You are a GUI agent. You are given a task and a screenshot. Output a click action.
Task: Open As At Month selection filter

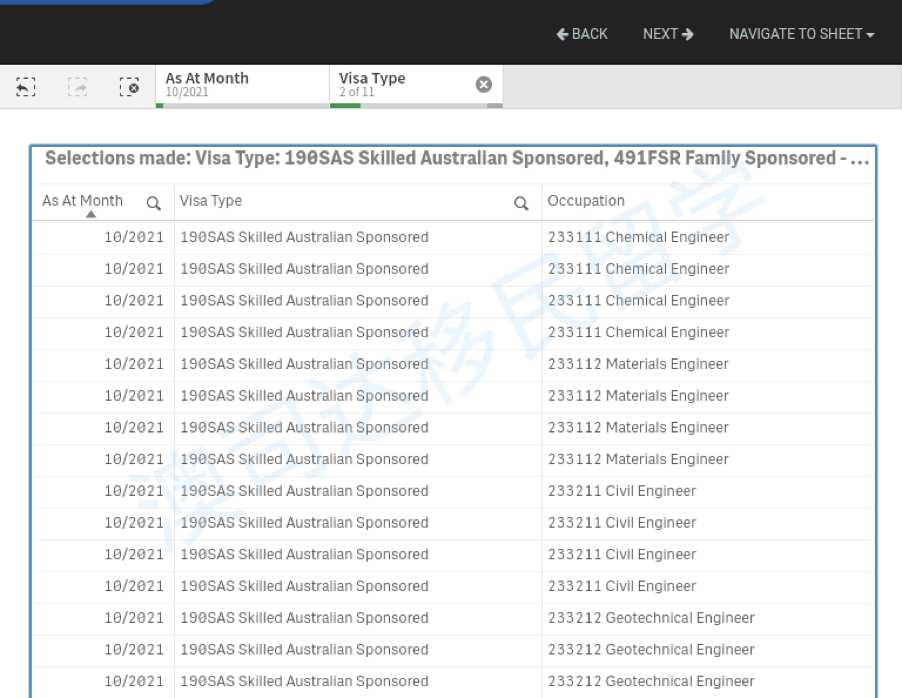240,84
